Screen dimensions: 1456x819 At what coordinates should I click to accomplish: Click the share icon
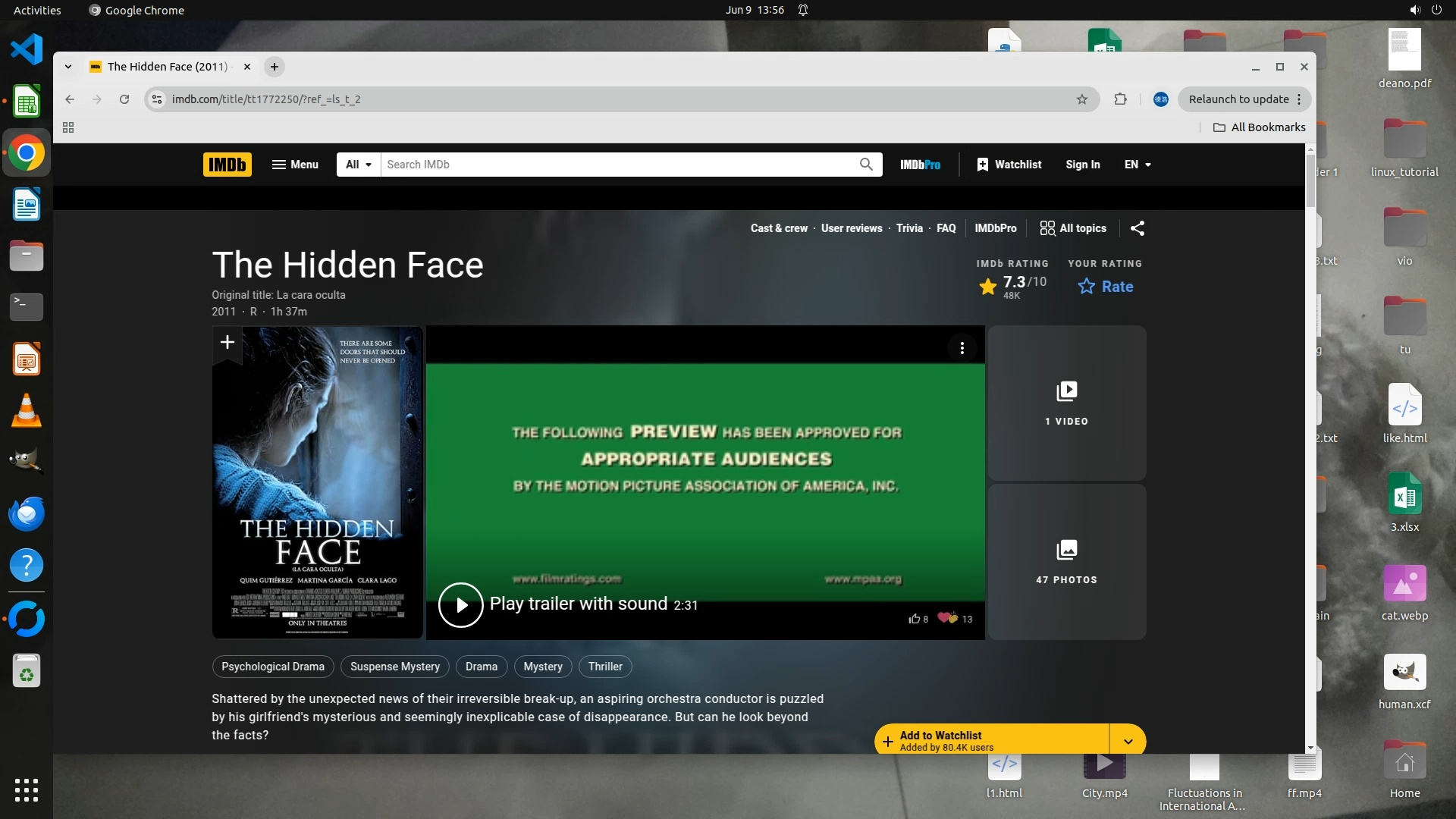(1137, 228)
